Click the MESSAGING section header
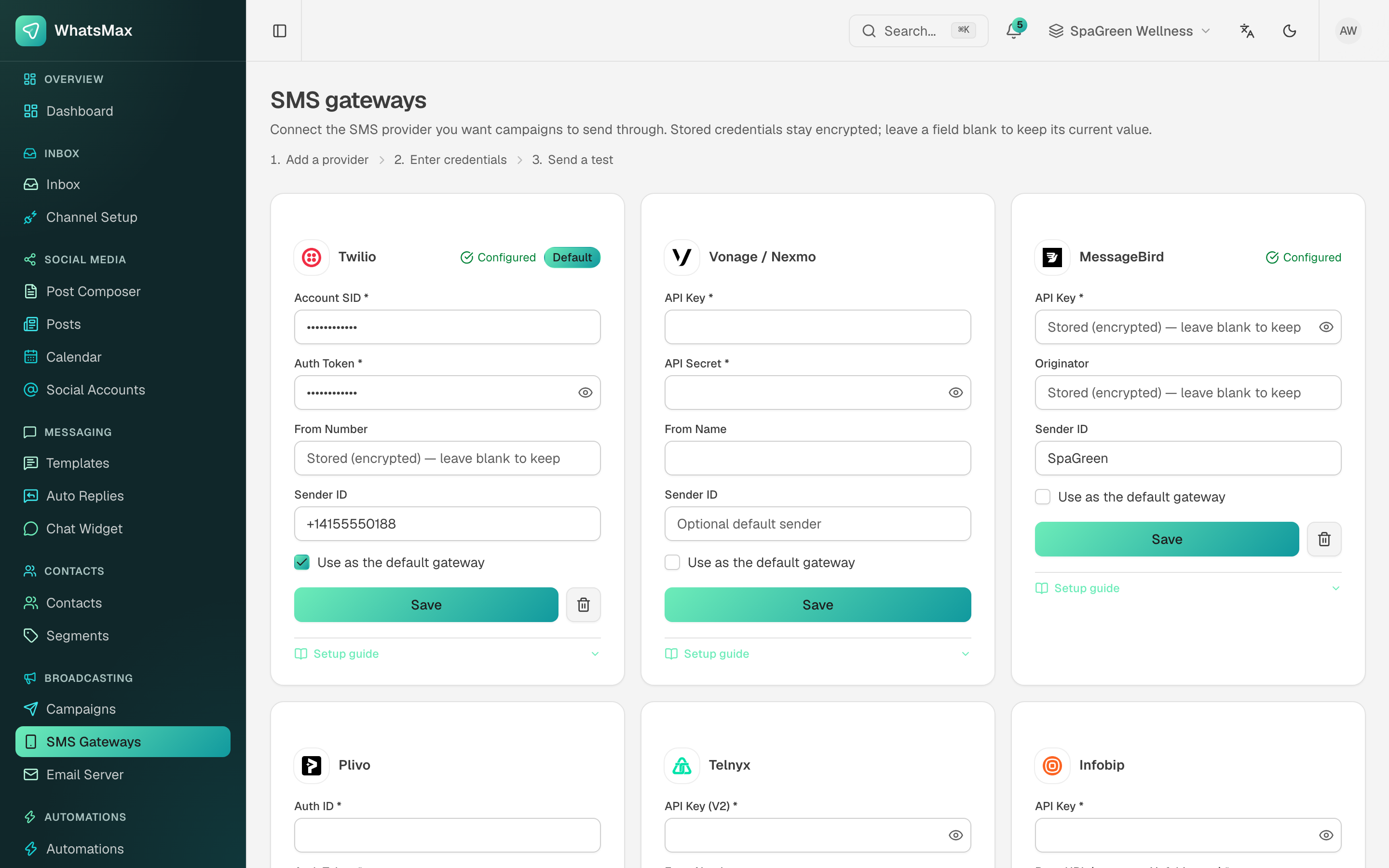Screen dimensions: 1389x868 pos(67,432)
